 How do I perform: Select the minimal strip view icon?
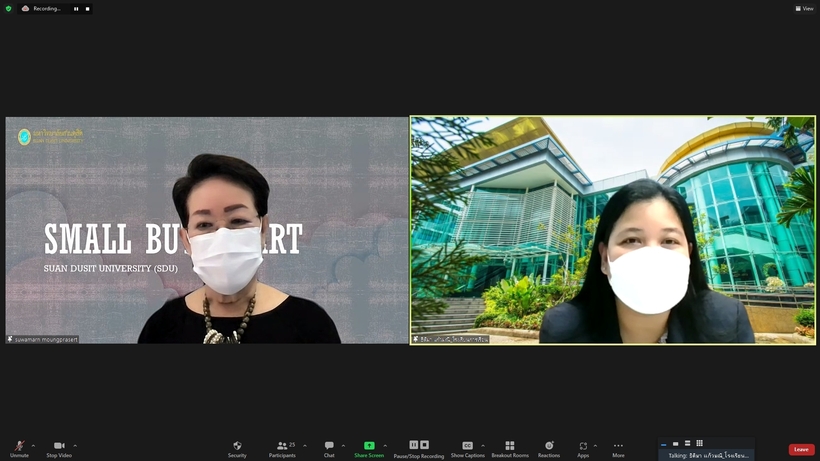pos(664,444)
